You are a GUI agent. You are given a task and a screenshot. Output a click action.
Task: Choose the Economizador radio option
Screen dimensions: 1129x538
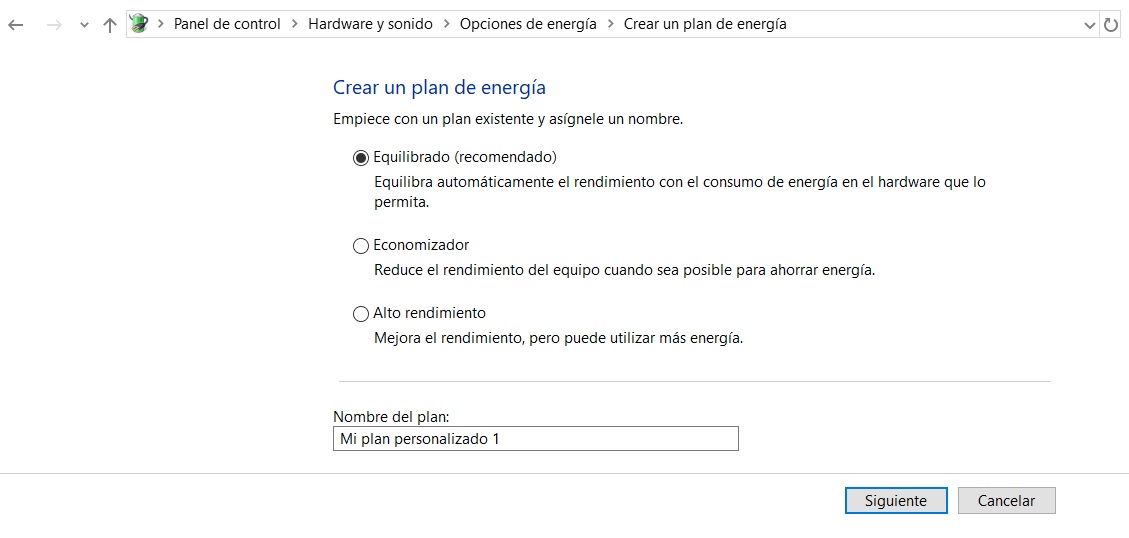(361, 246)
